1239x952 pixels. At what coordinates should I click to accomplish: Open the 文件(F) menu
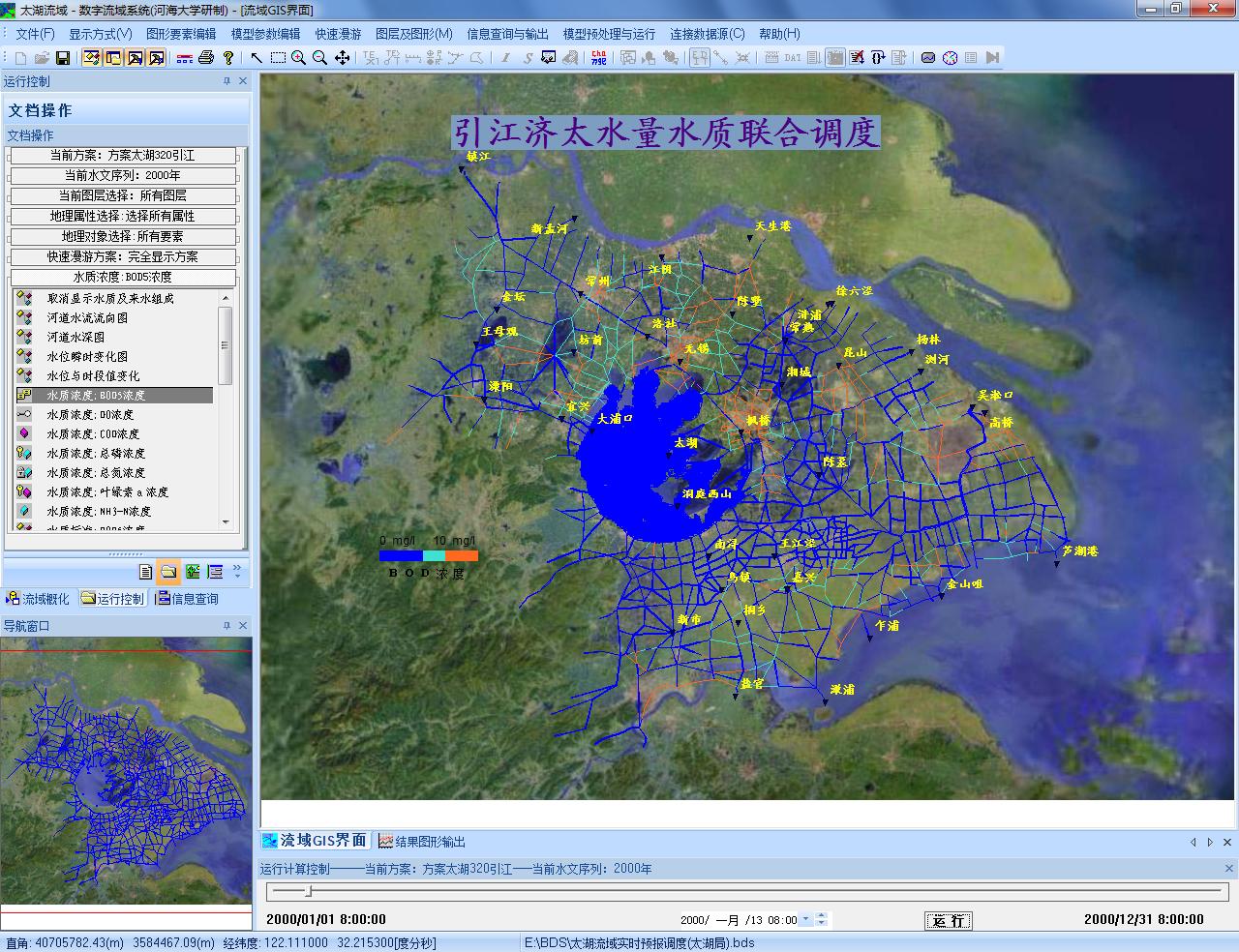36,34
